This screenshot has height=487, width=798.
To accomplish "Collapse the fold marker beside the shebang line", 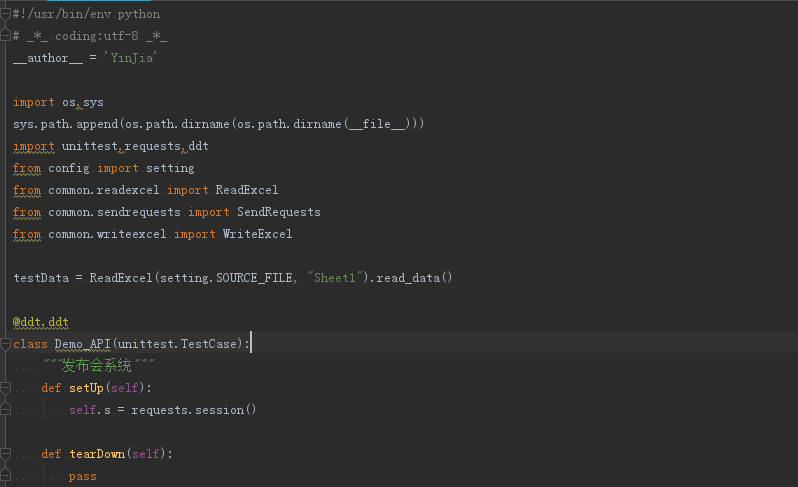I will tap(6, 14).
